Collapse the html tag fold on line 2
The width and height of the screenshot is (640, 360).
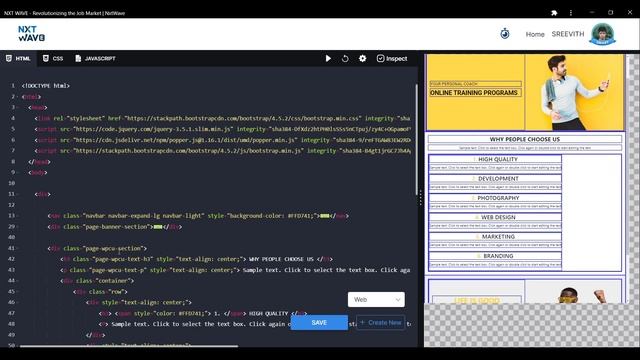point(18,97)
